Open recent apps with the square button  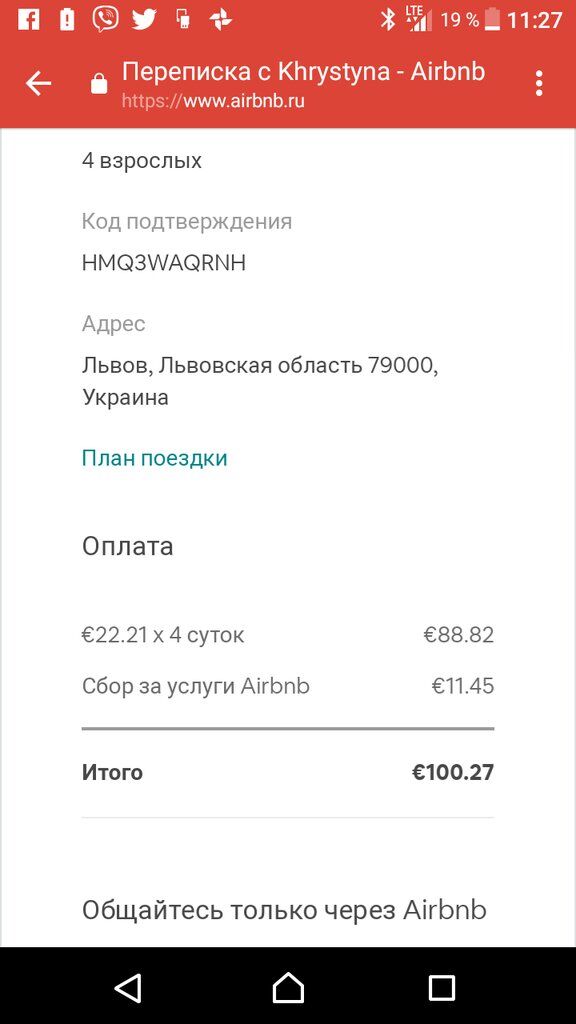(441, 986)
